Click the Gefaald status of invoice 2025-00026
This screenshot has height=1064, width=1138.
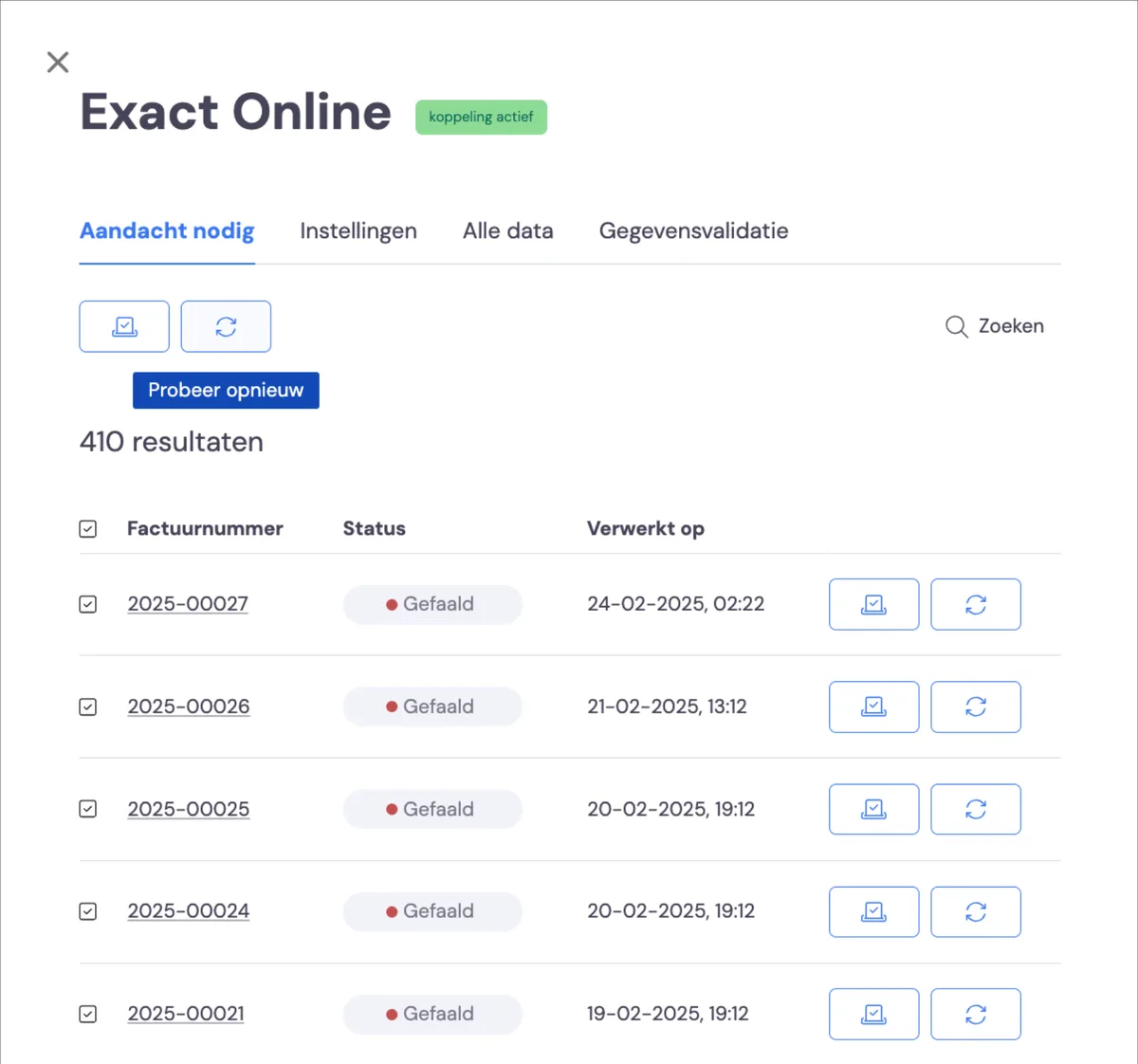click(432, 706)
